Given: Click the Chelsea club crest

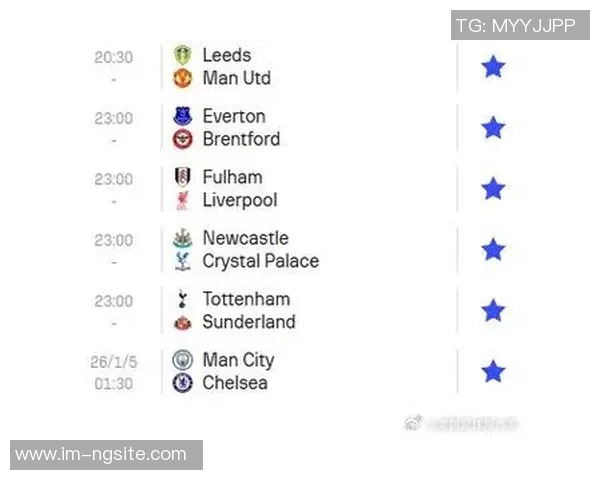Looking at the screenshot, I should 182,383.
